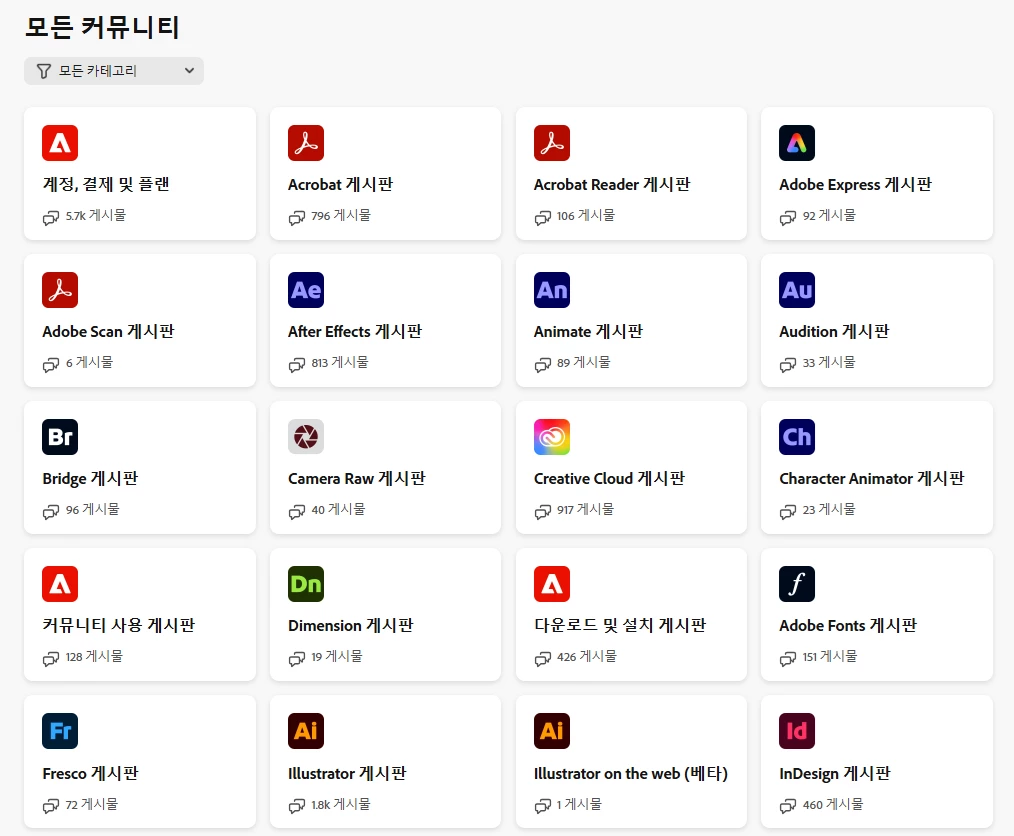Screen dimensions: 1014x836
Task: Click the 813 게시물 post count
Action: pos(340,362)
